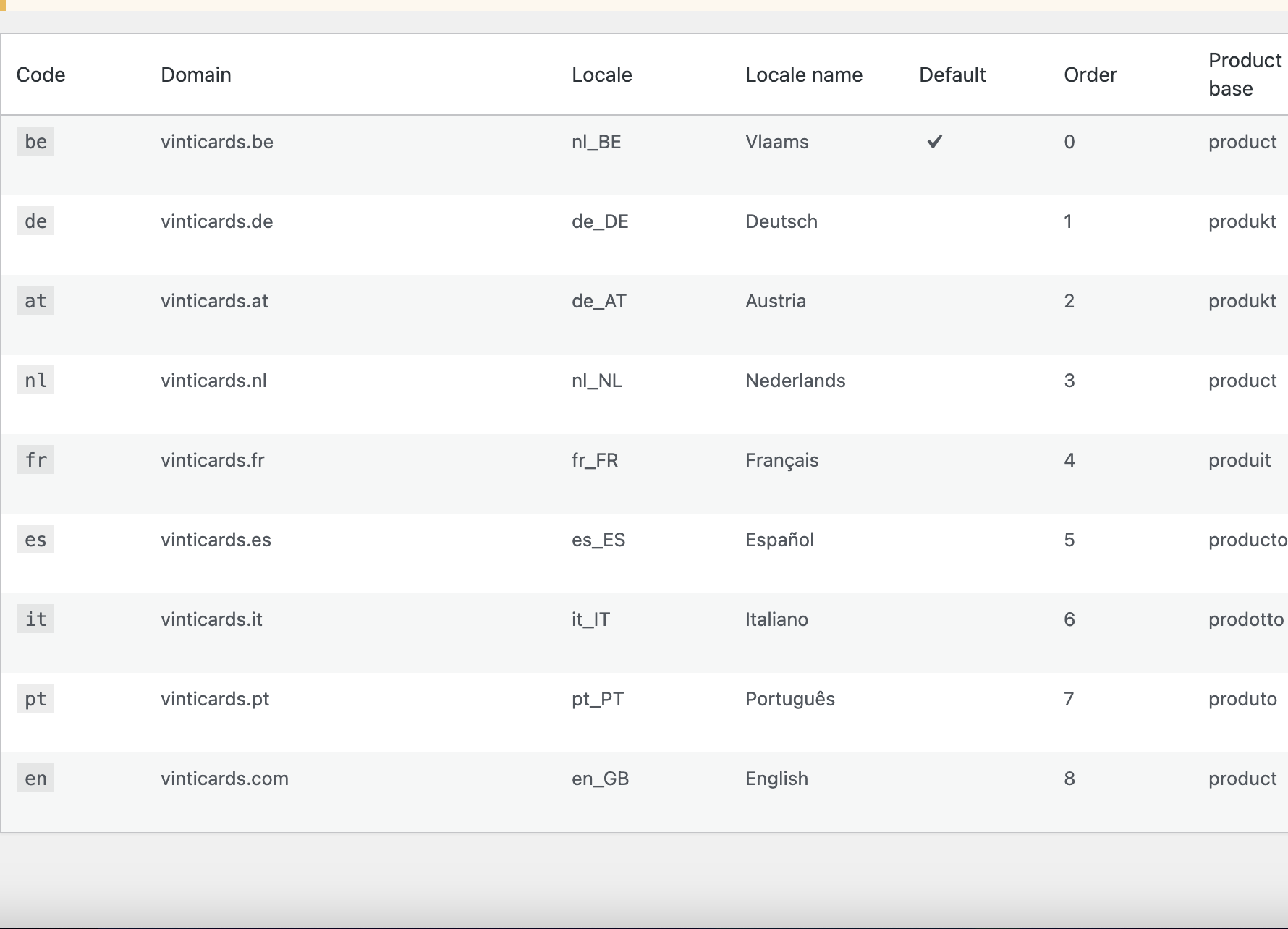Click the domain vinticards.it
The image size is (1288, 929).
pos(211,619)
